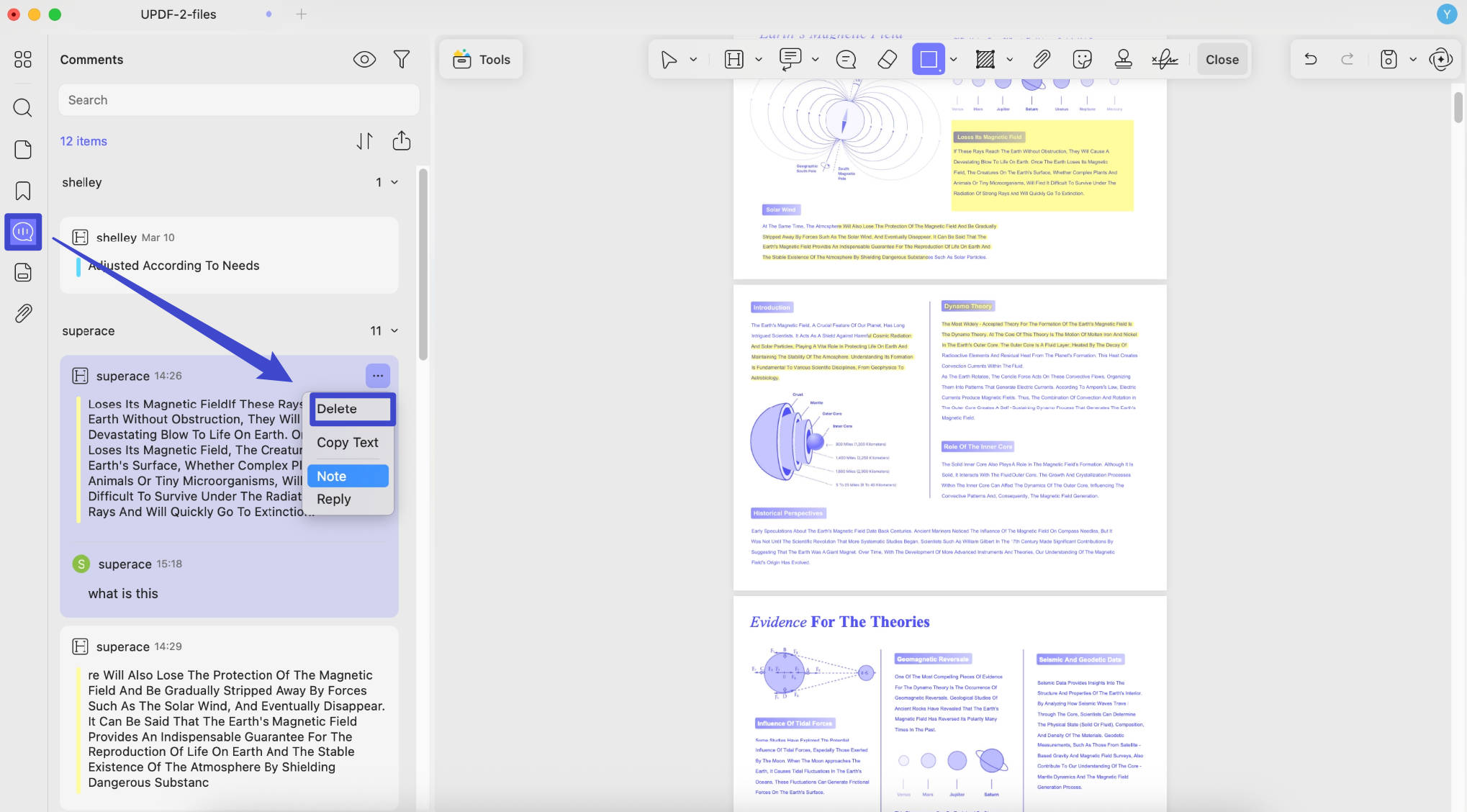This screenshot has height=812, width=1467.
Task: Redo the last action
Action: [1348, 60]
